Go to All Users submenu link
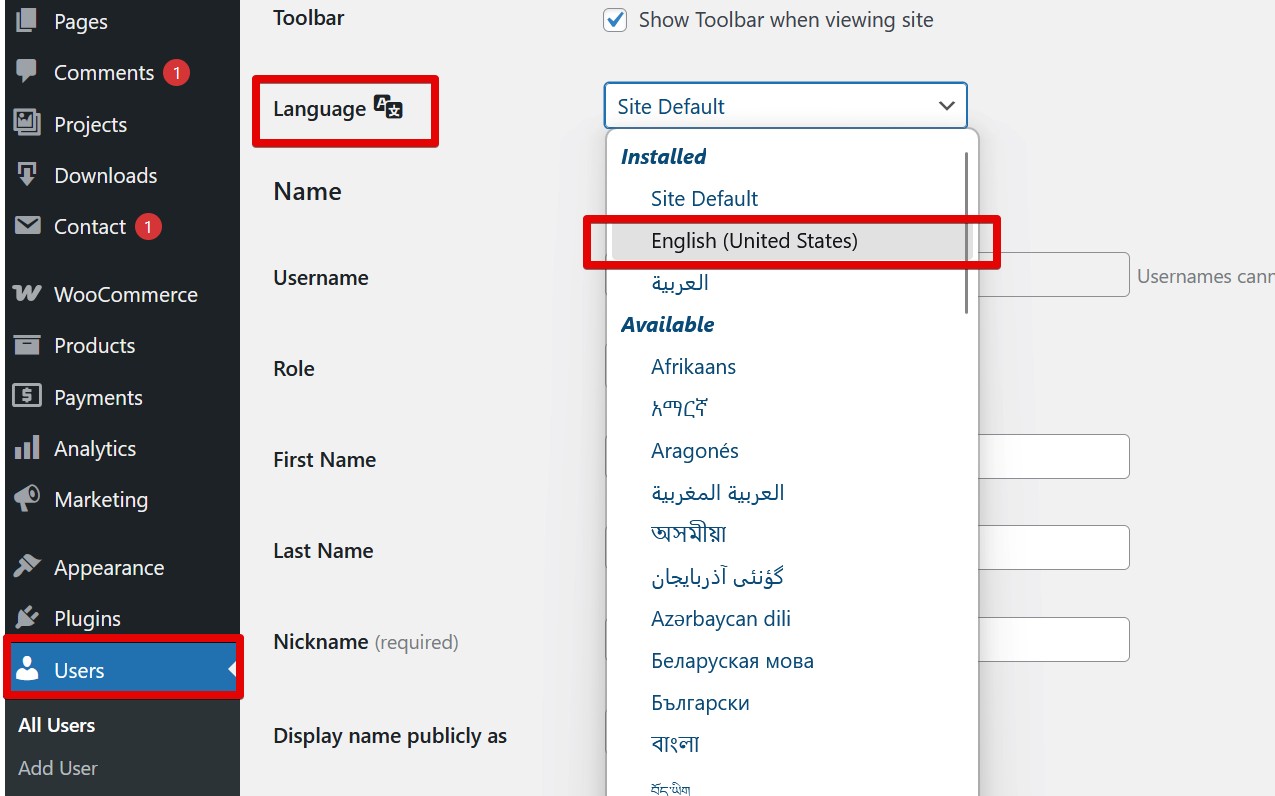Screen dimensions: 1275x796 57,725
